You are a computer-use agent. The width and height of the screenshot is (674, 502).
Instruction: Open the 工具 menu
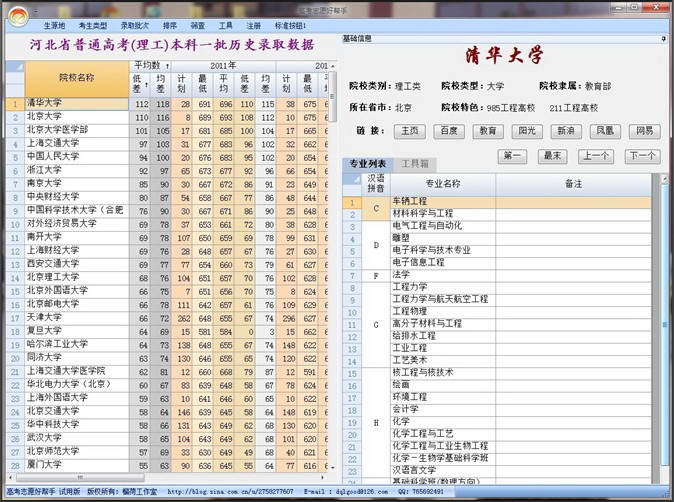(x=225, y=26)
